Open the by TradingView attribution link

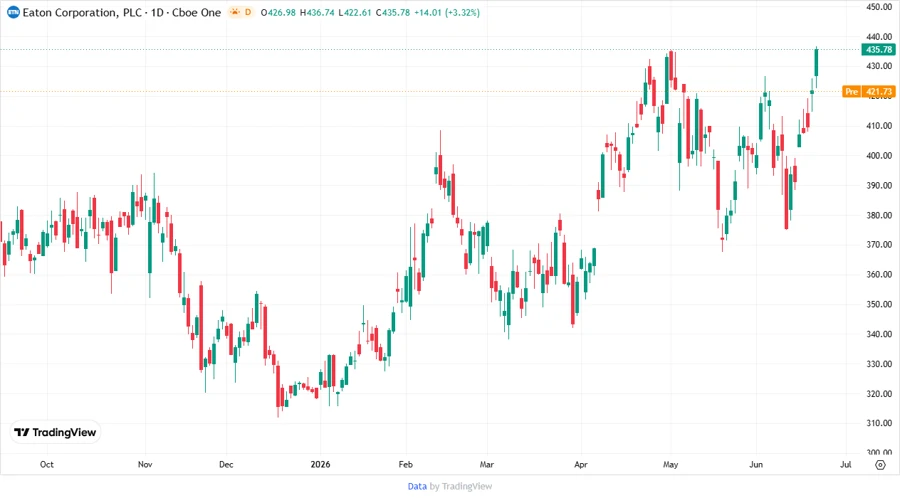(x=461, y=486)
